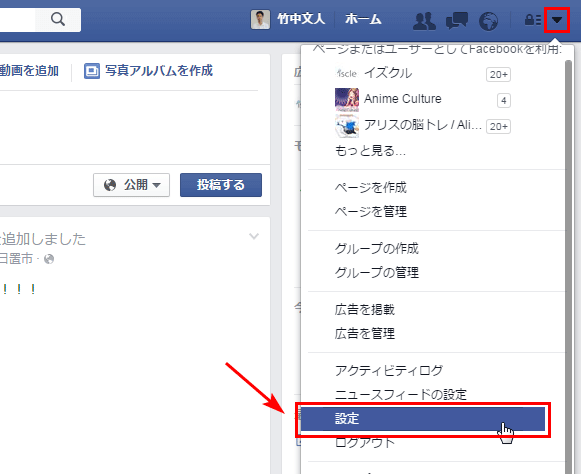Image resolution: width=581 pixels, height=474 pixels.
Task: Click the 20+ badge beside イズクル
Action: pos(498,74)
